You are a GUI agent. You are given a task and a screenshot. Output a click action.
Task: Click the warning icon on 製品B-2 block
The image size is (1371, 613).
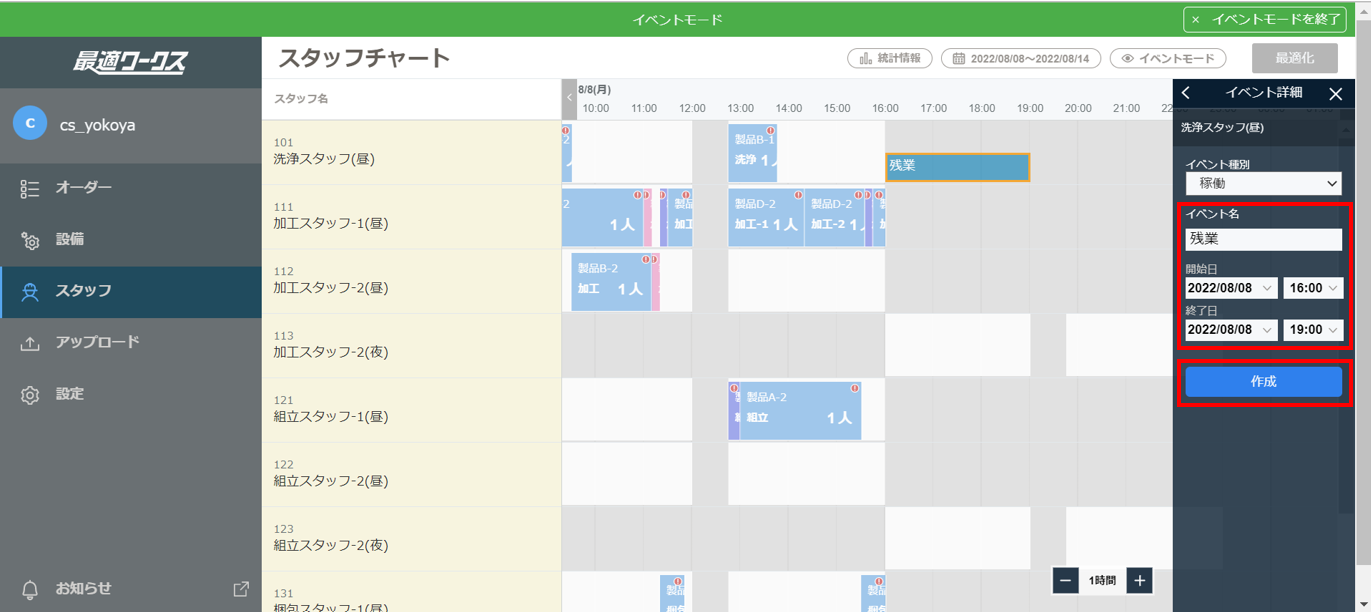pyautogui.click(x=646, y=260)
